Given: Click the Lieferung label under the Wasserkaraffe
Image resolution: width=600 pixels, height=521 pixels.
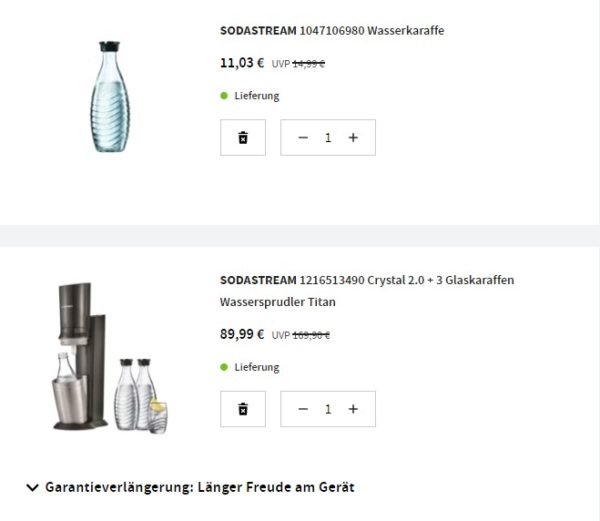Looking at the screenshot, I should coord(257,96).
